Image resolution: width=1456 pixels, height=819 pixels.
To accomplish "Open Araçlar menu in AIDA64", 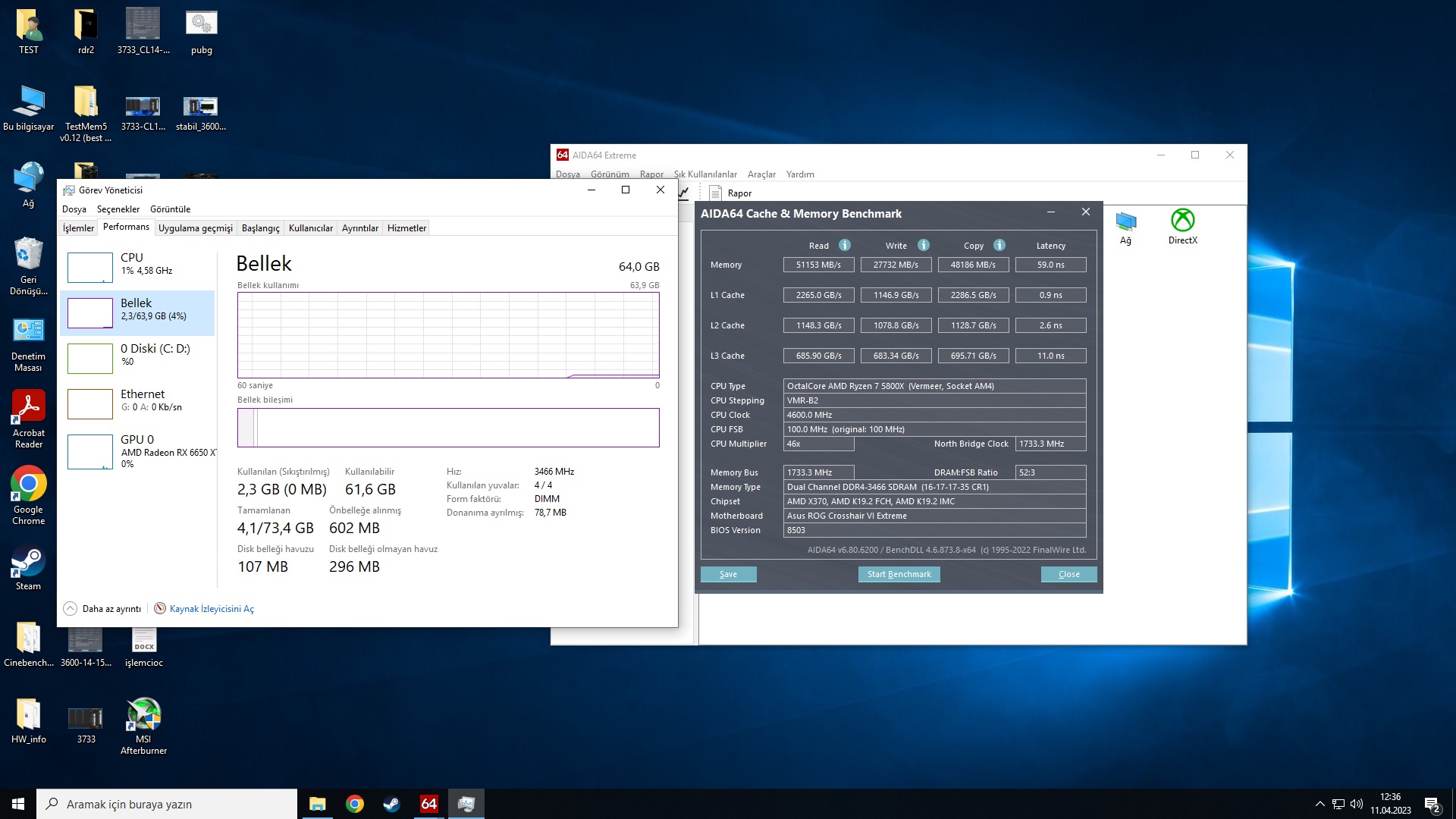I will (761, 174).
